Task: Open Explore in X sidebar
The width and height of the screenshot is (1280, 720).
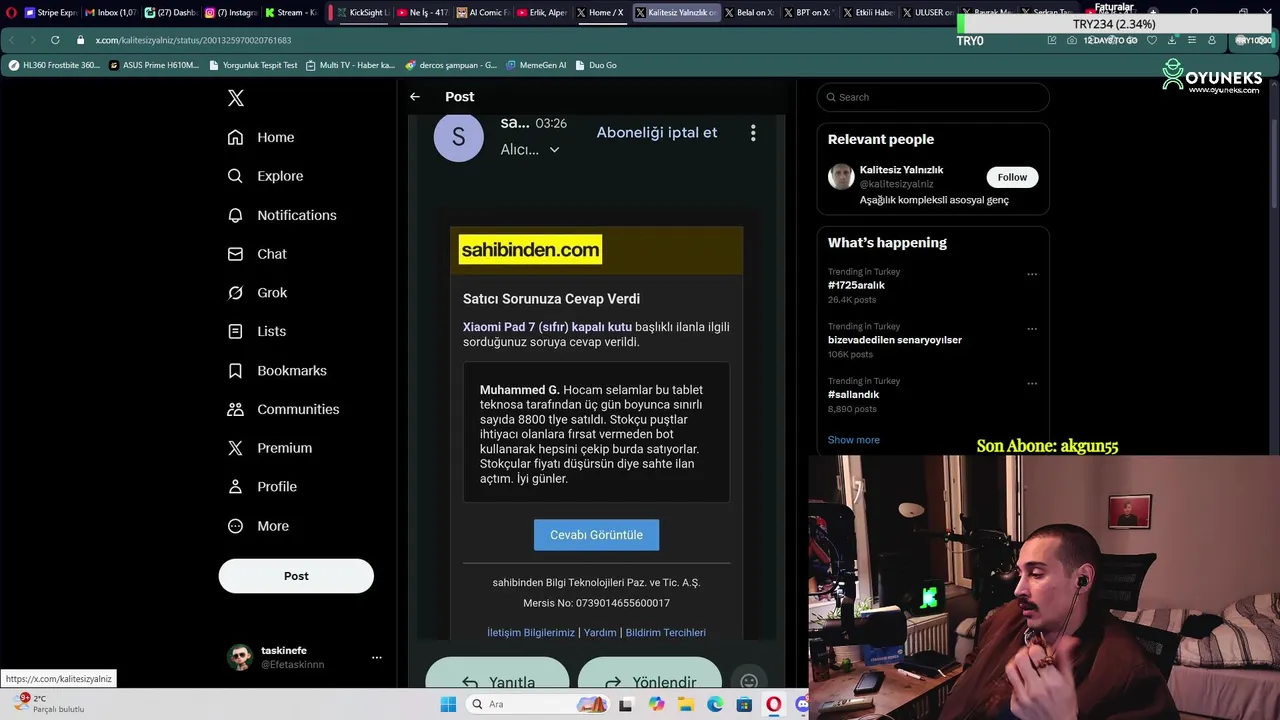Action: click(265, 176)
